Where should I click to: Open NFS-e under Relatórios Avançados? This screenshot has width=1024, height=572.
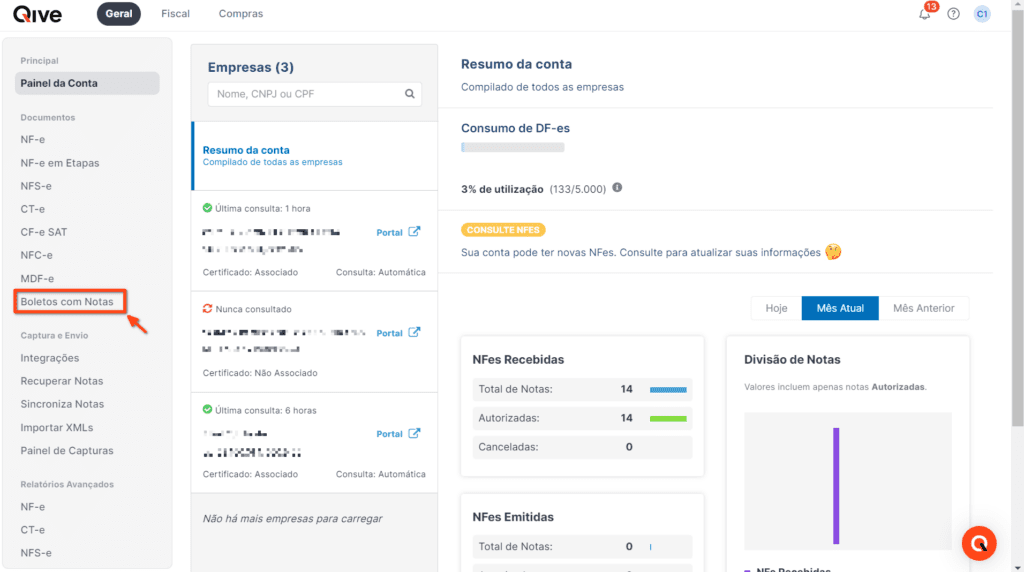point(36,553)
